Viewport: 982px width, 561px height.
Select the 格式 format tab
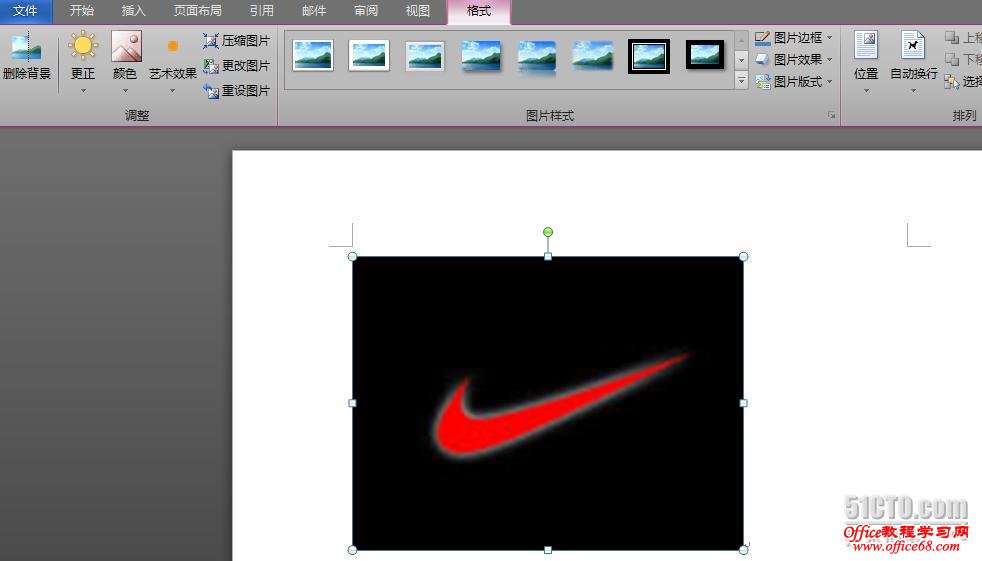[479, 12]
